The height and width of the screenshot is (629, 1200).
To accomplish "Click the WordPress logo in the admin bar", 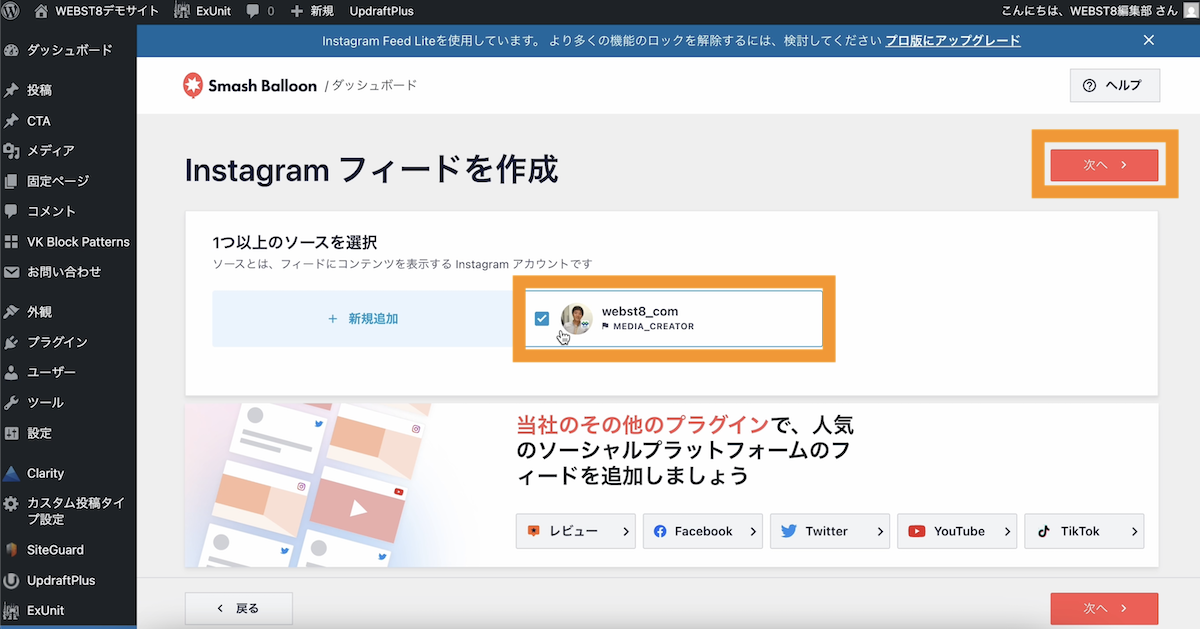I will coord(10,11).
